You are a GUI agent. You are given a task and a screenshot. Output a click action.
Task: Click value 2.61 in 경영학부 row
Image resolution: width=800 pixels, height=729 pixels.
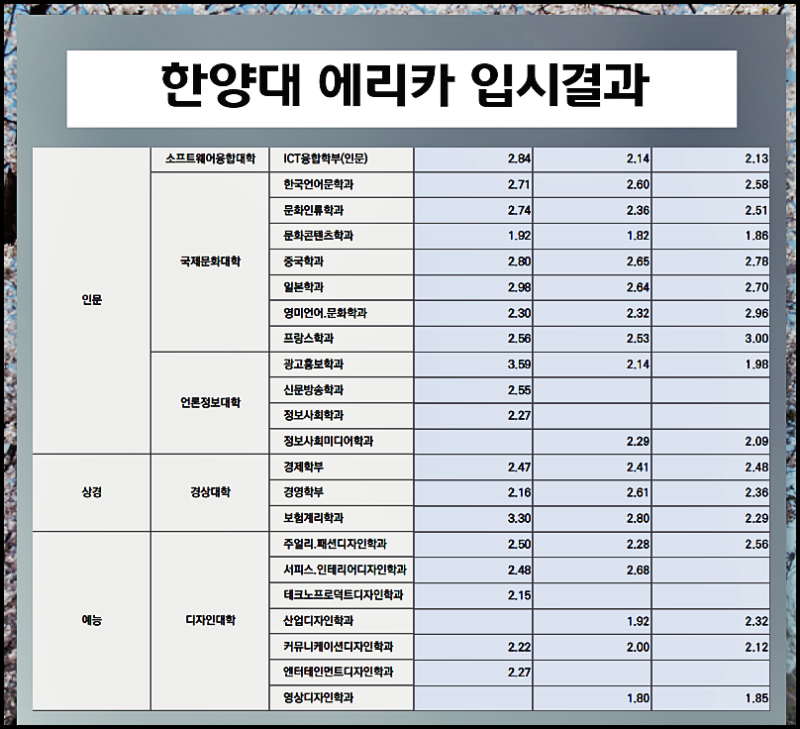click(x=638, y=492)
